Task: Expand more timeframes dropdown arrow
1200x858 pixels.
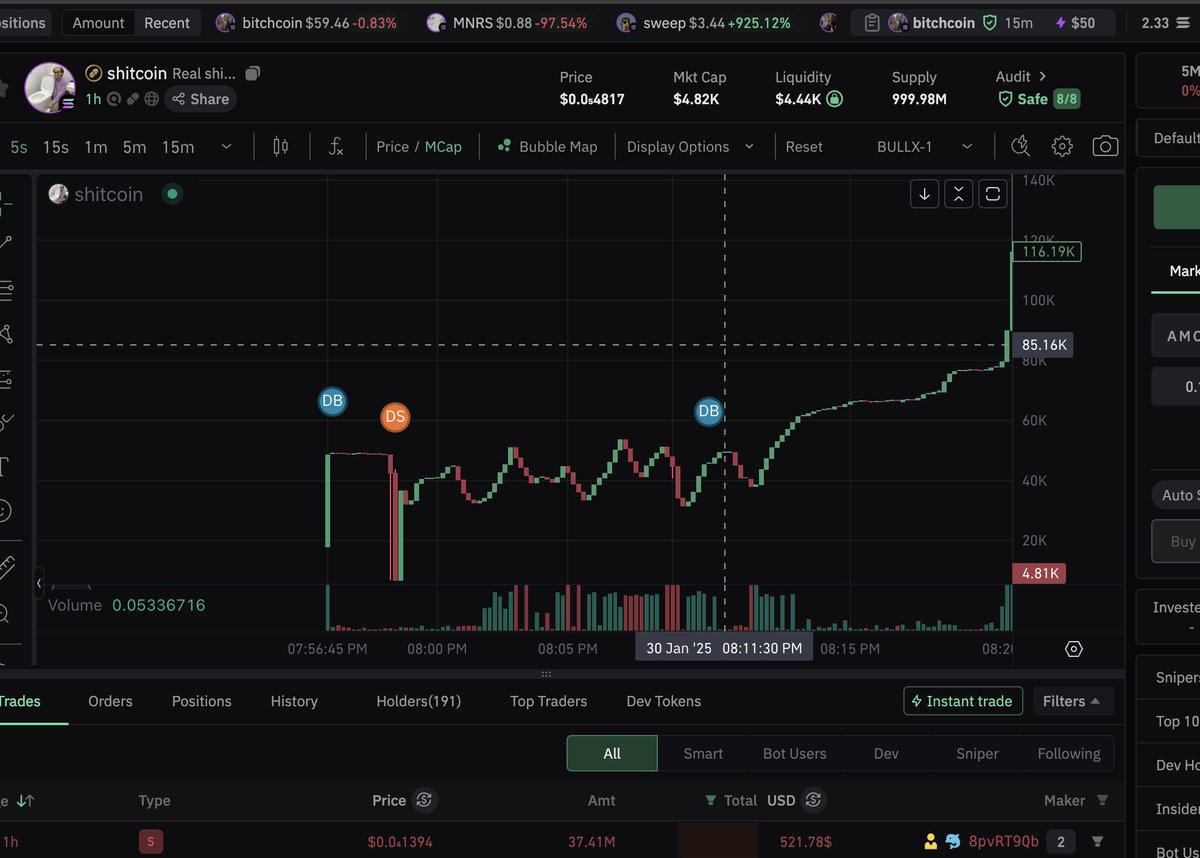Action: click(x=226, y=146)
